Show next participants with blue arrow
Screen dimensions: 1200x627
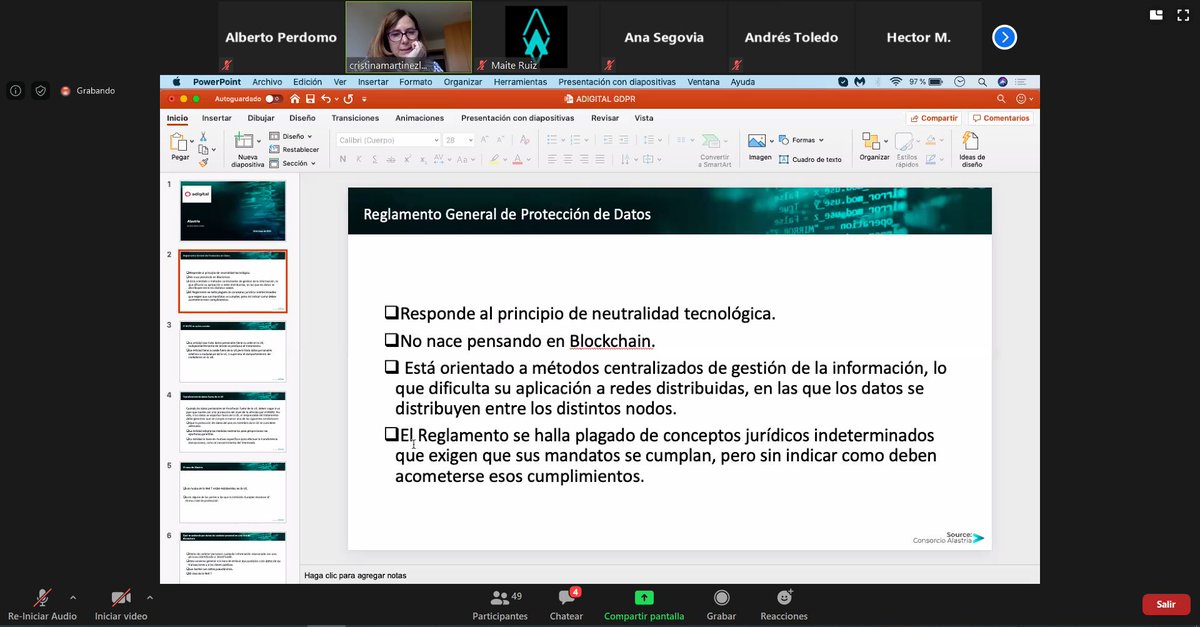click(1005, 37)
